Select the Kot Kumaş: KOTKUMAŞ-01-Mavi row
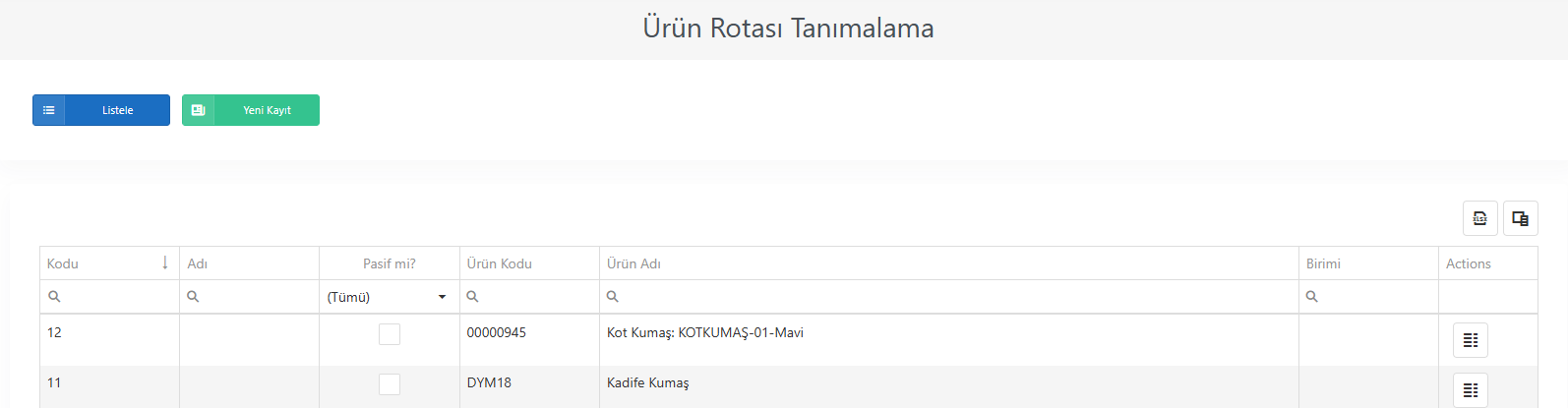Image resolution: width=1568 pixels, height=408 pixels. coord(789,340)
